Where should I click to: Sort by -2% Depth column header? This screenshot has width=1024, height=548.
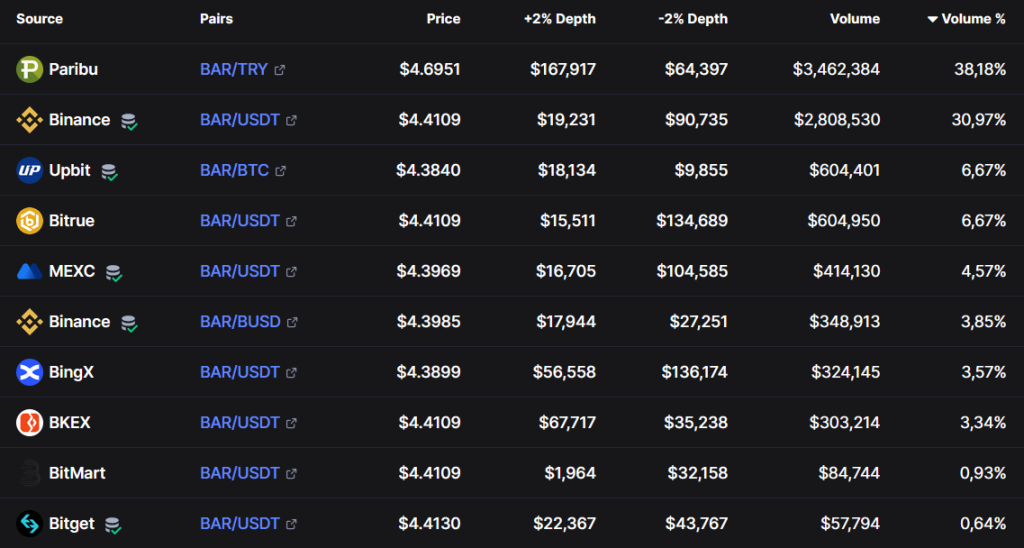(x=693, y=19)
